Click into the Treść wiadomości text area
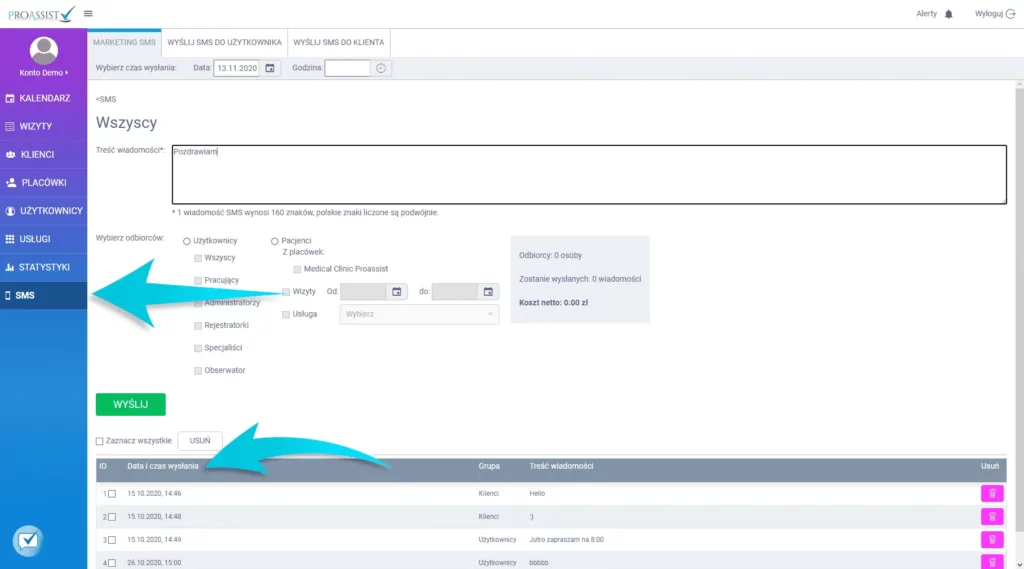 (588, 175)
